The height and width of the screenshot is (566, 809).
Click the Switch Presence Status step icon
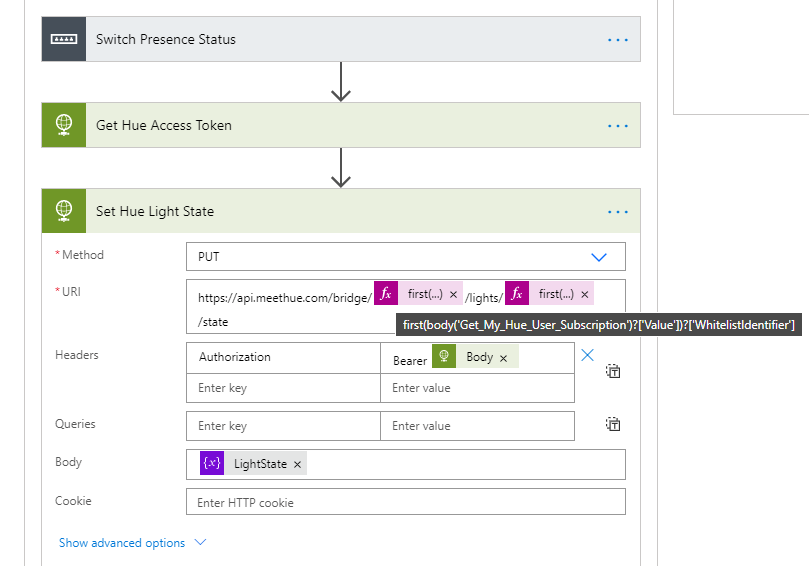pos(64,40)
